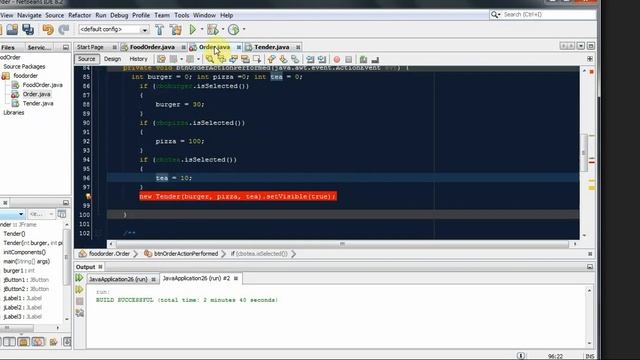The height and width of the screenshot is (360, 640).
Task: Click the Next Bookmark down-arrow icon
Action: [x=283, y=59]
